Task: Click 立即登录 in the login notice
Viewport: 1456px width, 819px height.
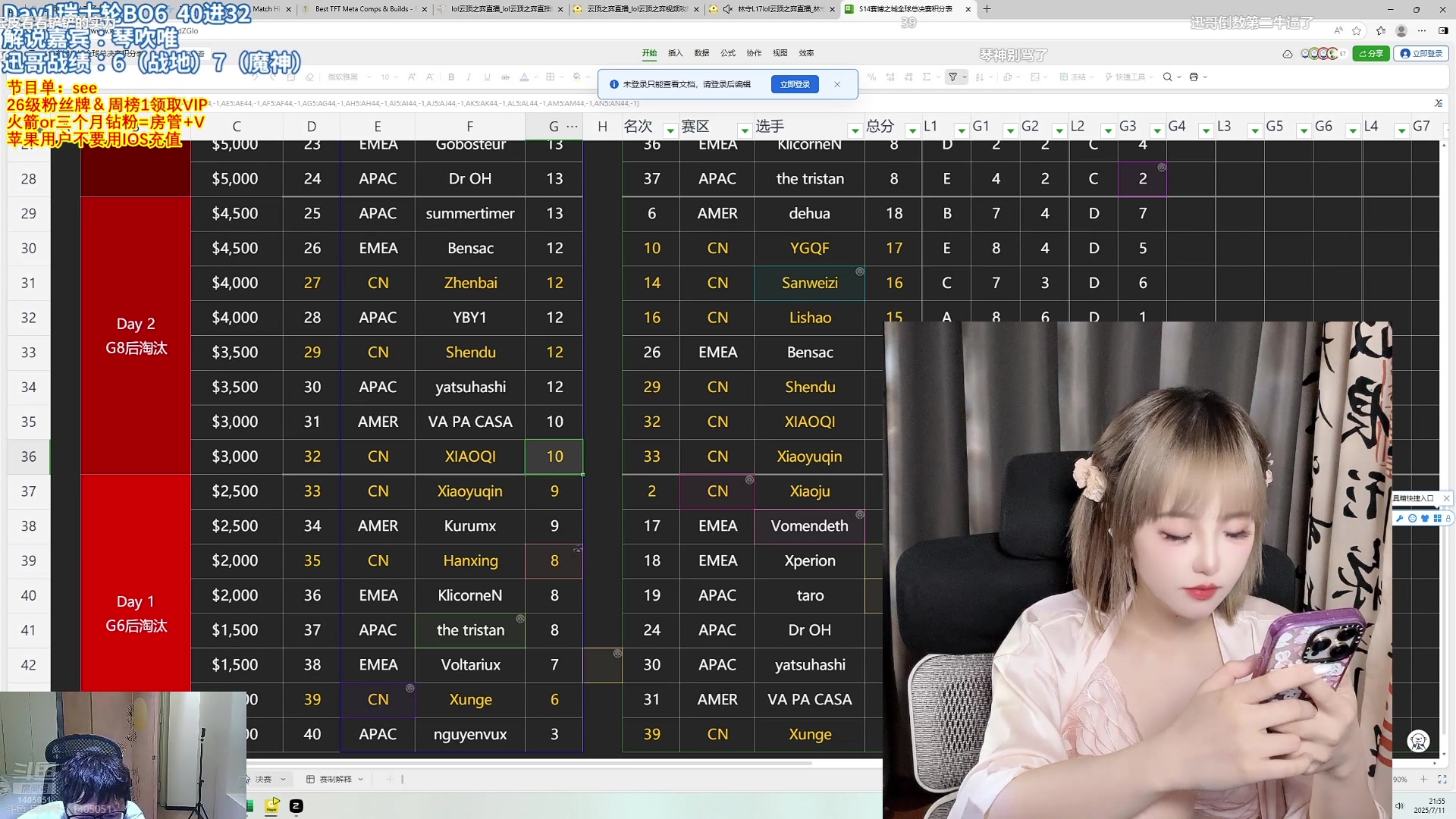Action: (795, 84)
